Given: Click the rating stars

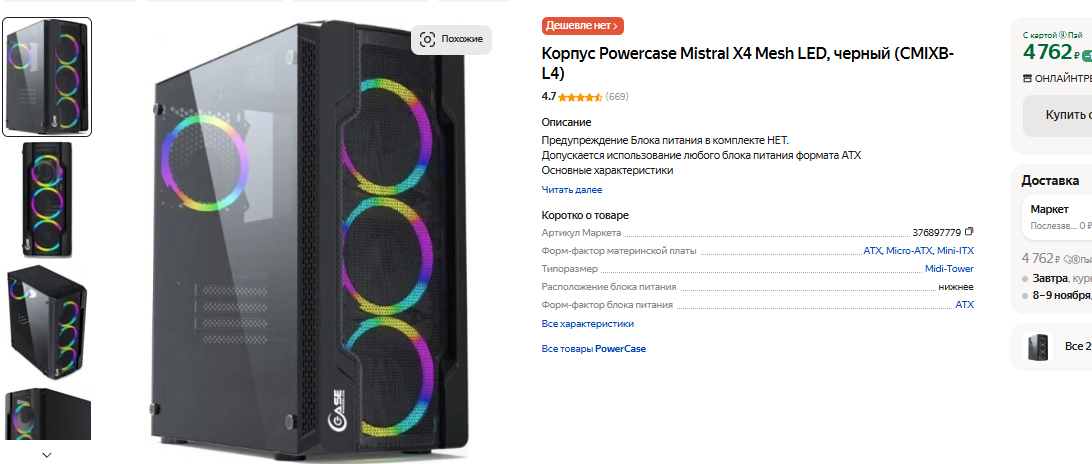Looking at the screenshot, I should pos(580,97).
